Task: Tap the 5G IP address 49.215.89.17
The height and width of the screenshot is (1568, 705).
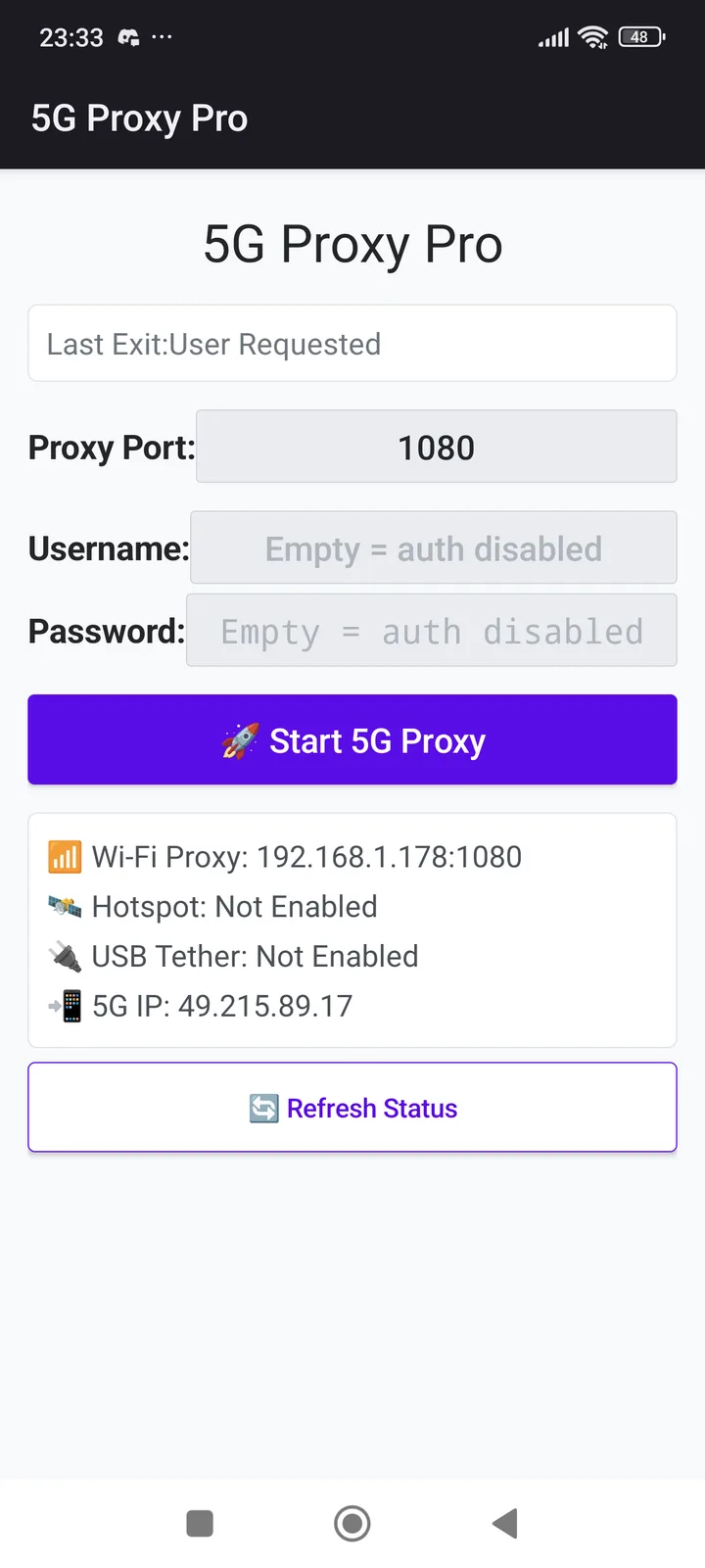Action: pyautogui.click(x=265, y=1006)
